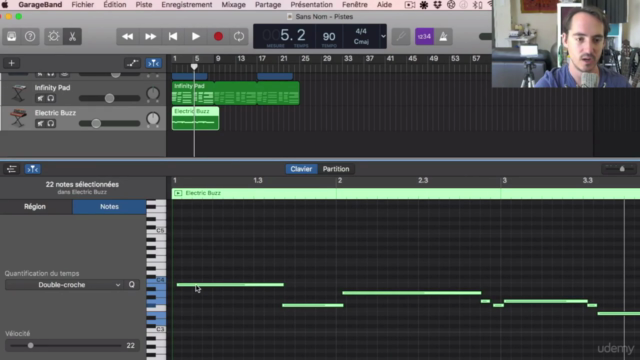Adjust the editor horizontal zoom slider
This screenshot has width=640, height=360.
coord(619,169)
